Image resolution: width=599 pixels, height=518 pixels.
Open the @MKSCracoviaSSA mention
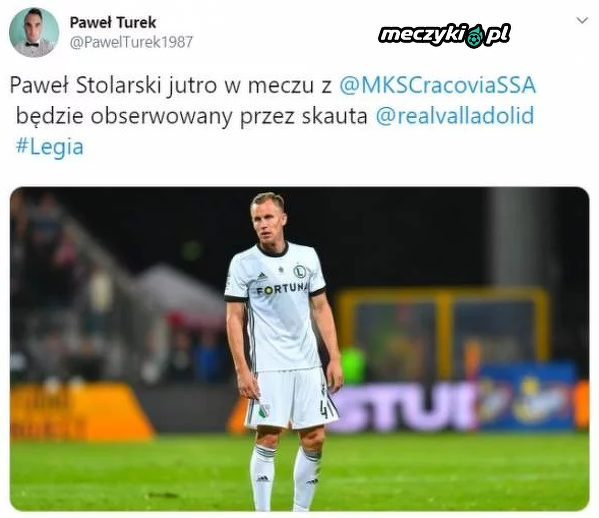tap(438, 85)
